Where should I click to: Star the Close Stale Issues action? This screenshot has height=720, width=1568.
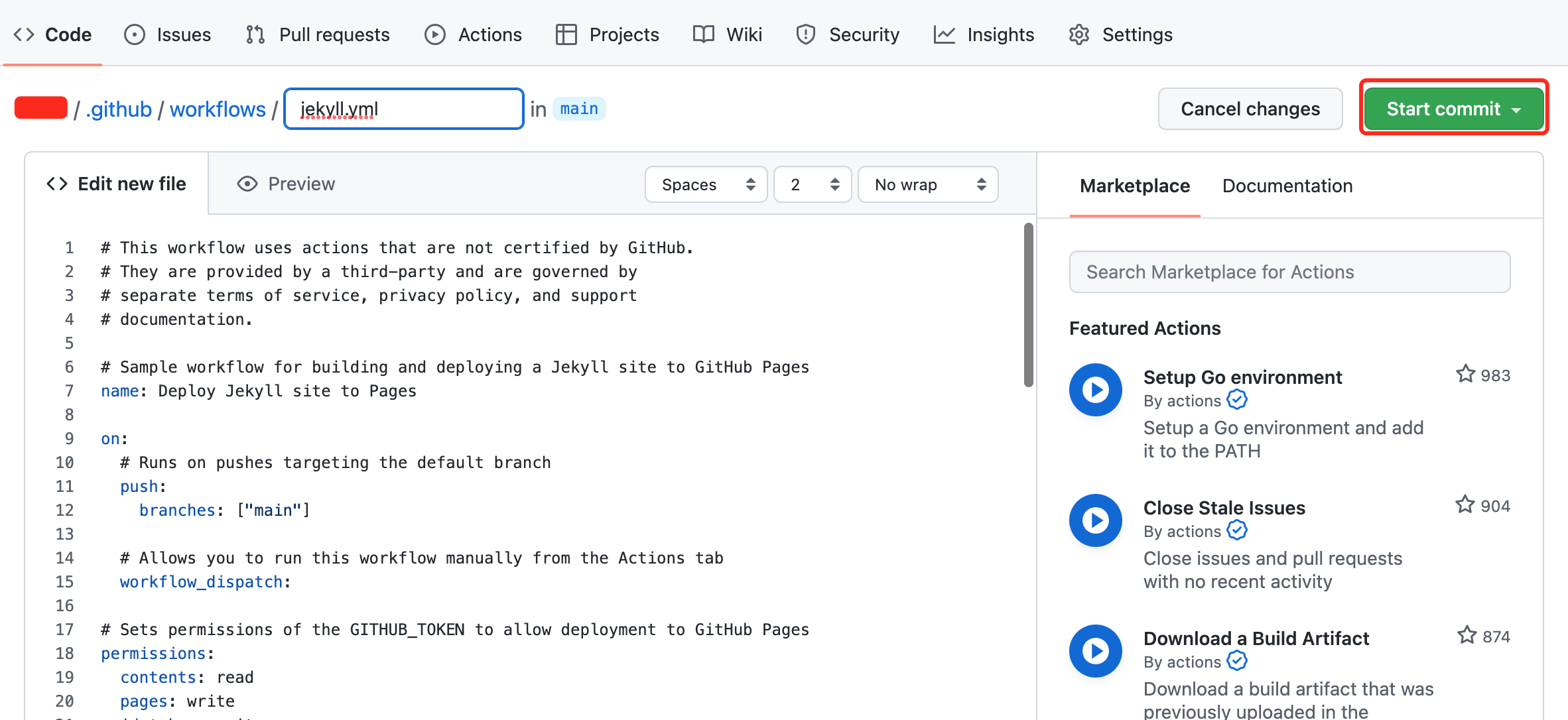point(1465,505)
